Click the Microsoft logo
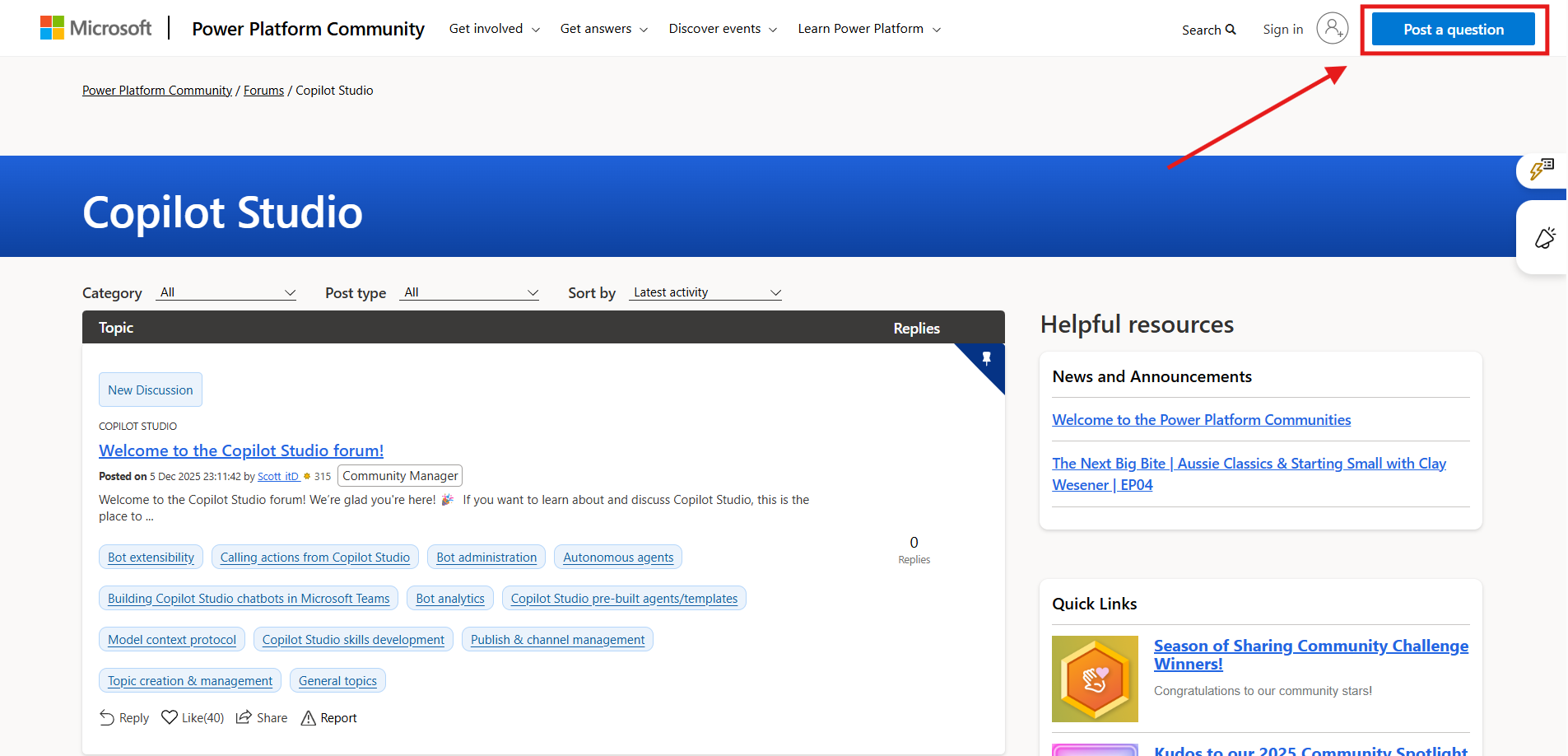Screen dimensions: 1568x756 [96, 28]
